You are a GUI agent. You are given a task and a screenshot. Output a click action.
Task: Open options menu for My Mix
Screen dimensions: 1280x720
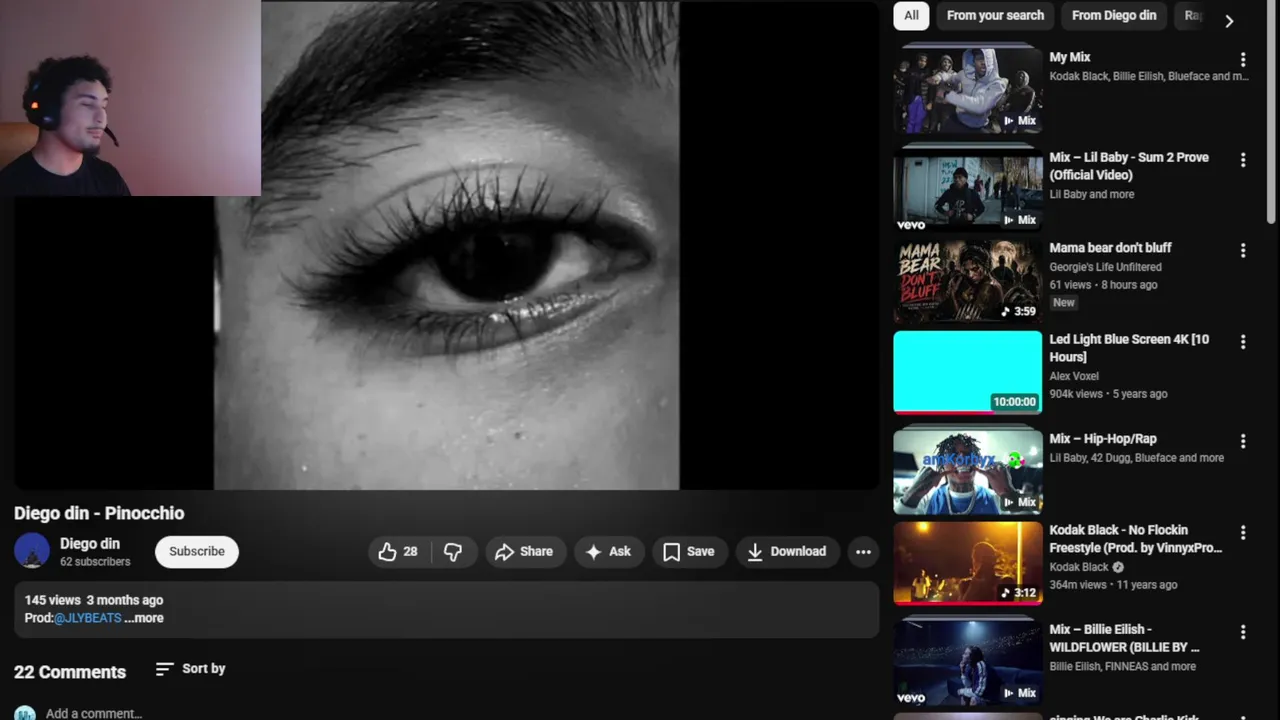point(1243,60)
